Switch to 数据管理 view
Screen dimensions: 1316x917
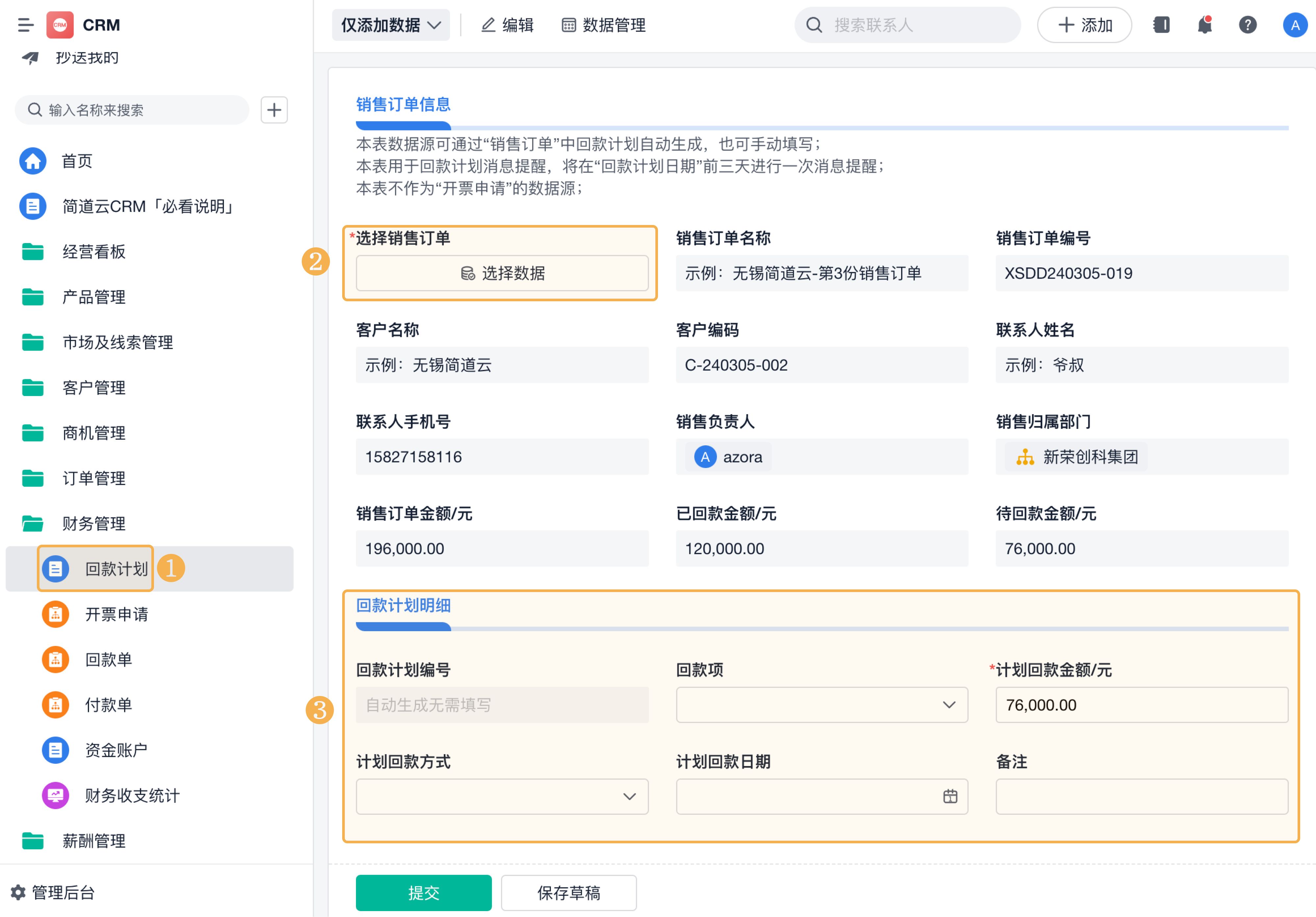[x=603, y=25]
